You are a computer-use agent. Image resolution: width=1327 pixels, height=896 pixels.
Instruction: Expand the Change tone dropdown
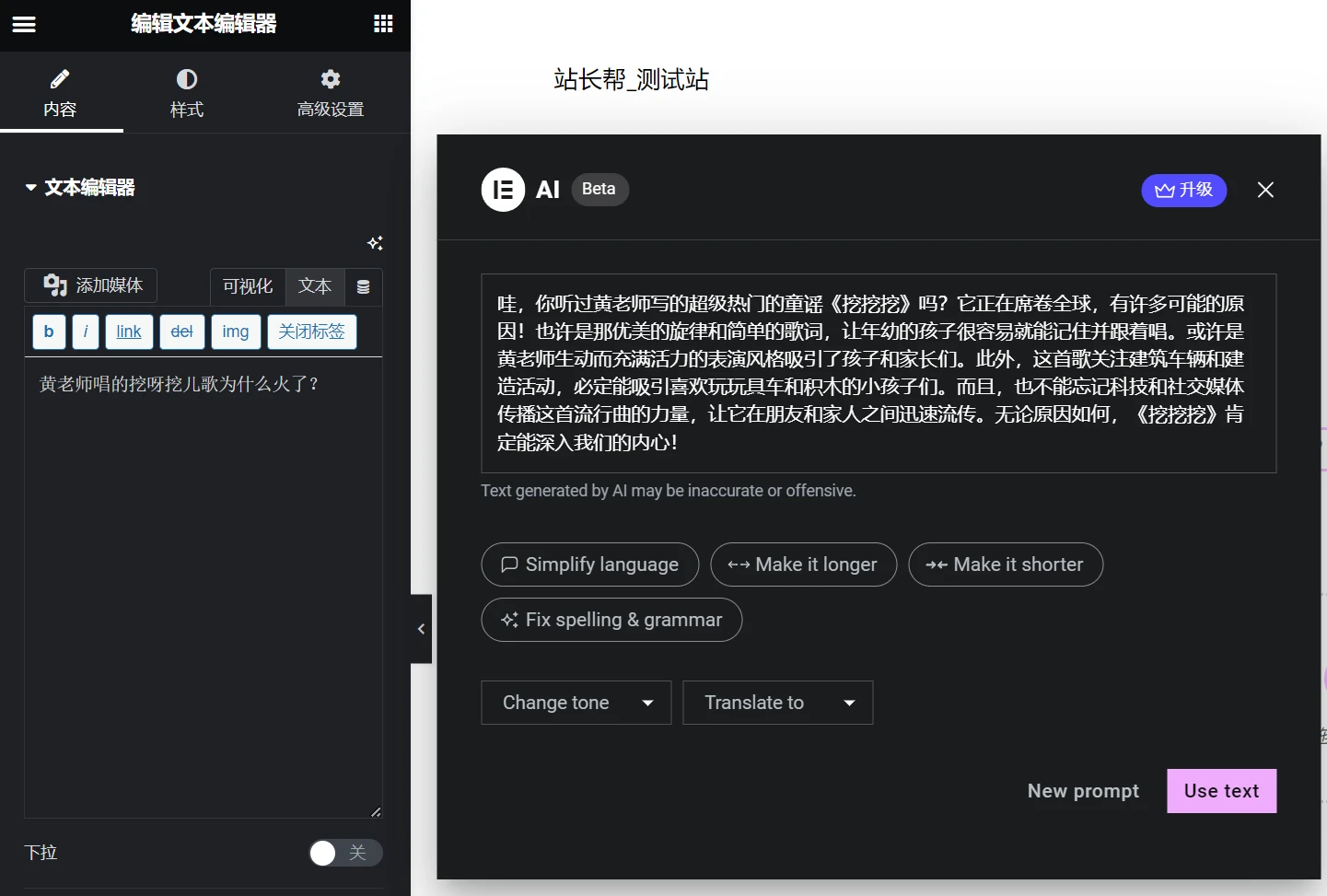coord(576,703)
